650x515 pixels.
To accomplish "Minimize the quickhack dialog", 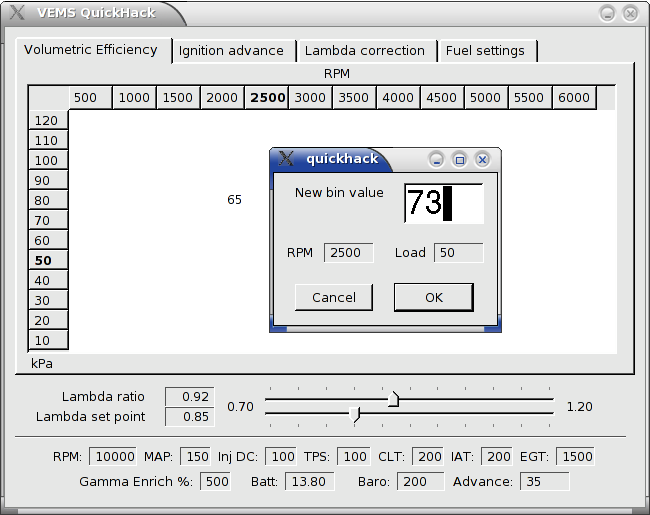I will point(436,160).
